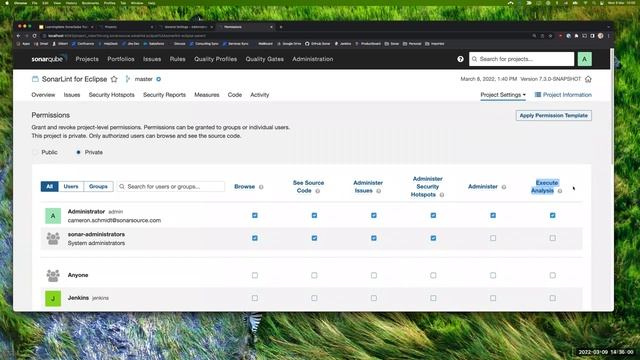The height and width of the screenshot is (360, 640).
Task: Open the browser three-dot menu
Action: click(608, 36)
